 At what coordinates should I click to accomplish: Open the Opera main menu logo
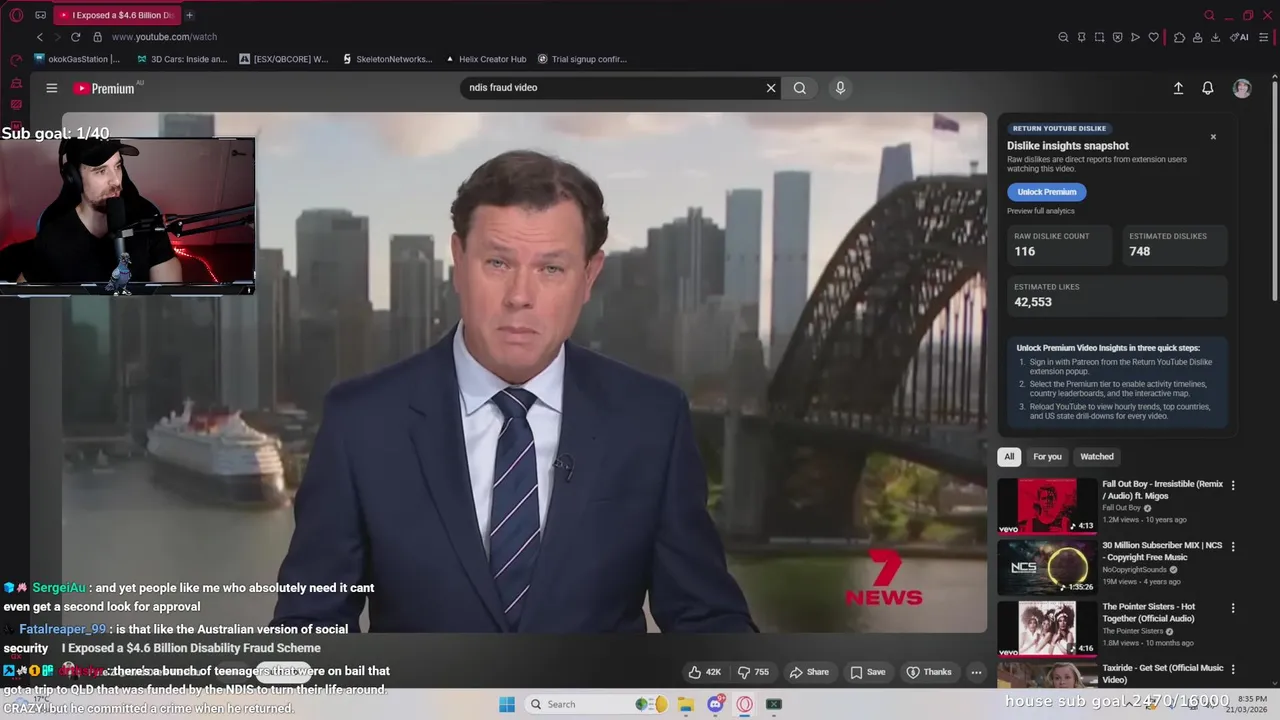point(16,15)
